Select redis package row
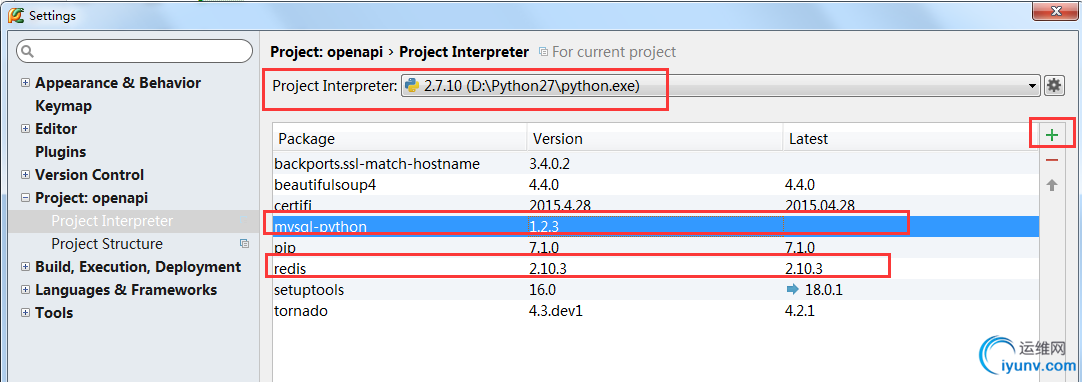 (655, 269)
